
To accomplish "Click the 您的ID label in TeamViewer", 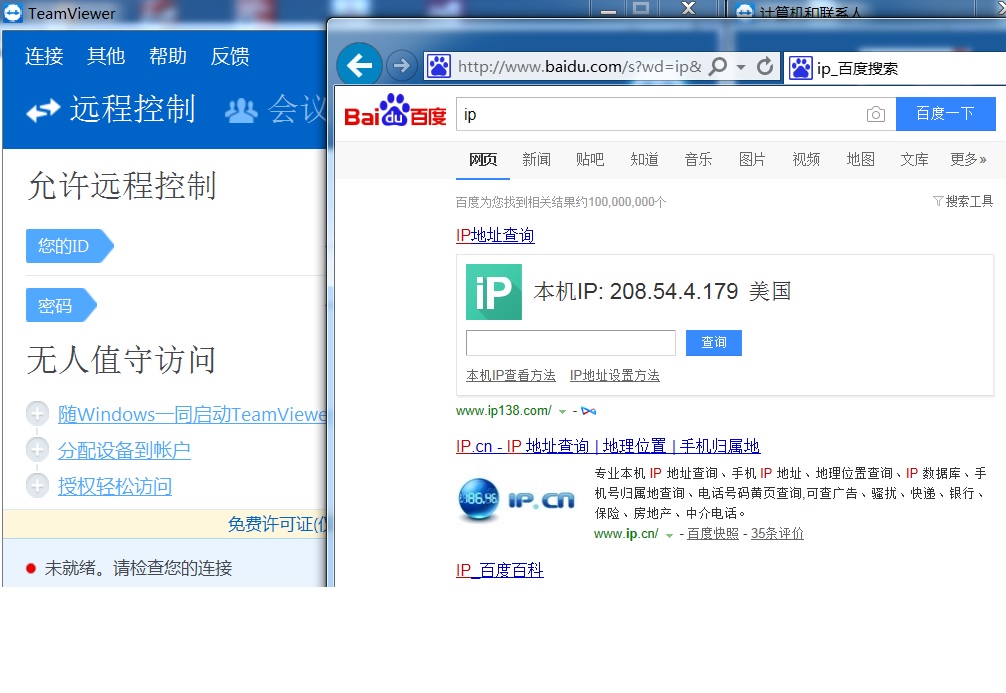I will pyautogui.click(x=69, y=246).
